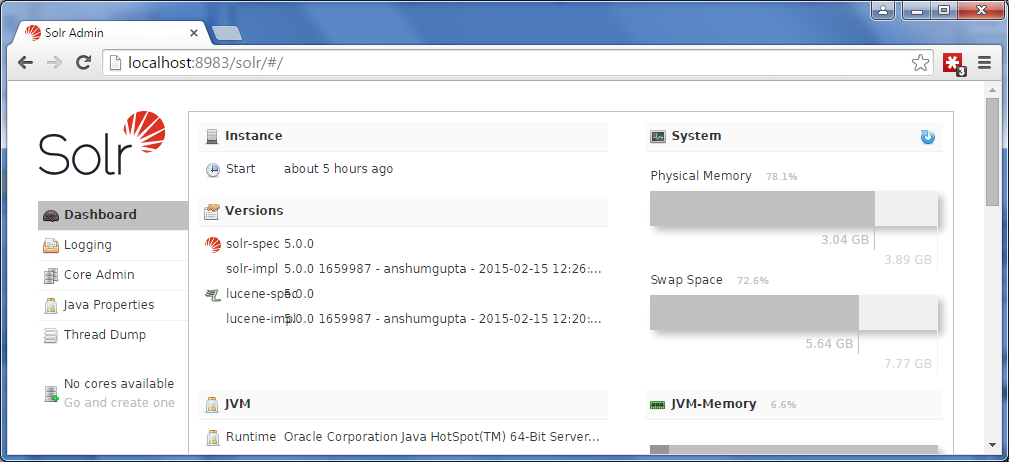Click the solr-impl version string
Image resolution: width=1009 pixels, height=462 pixels.
pos(443,269)
